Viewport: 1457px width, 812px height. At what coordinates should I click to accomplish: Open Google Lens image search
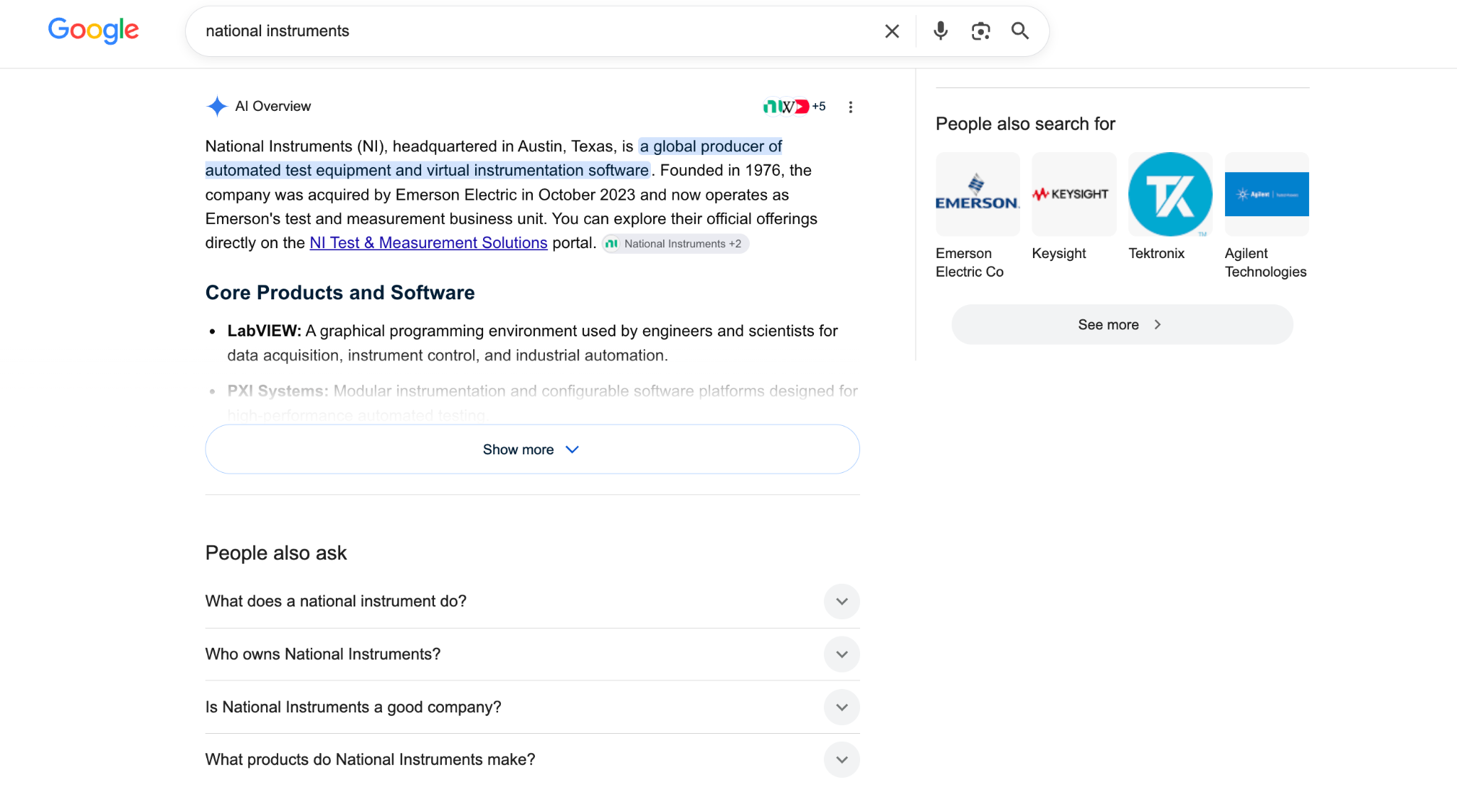[980, 31]
